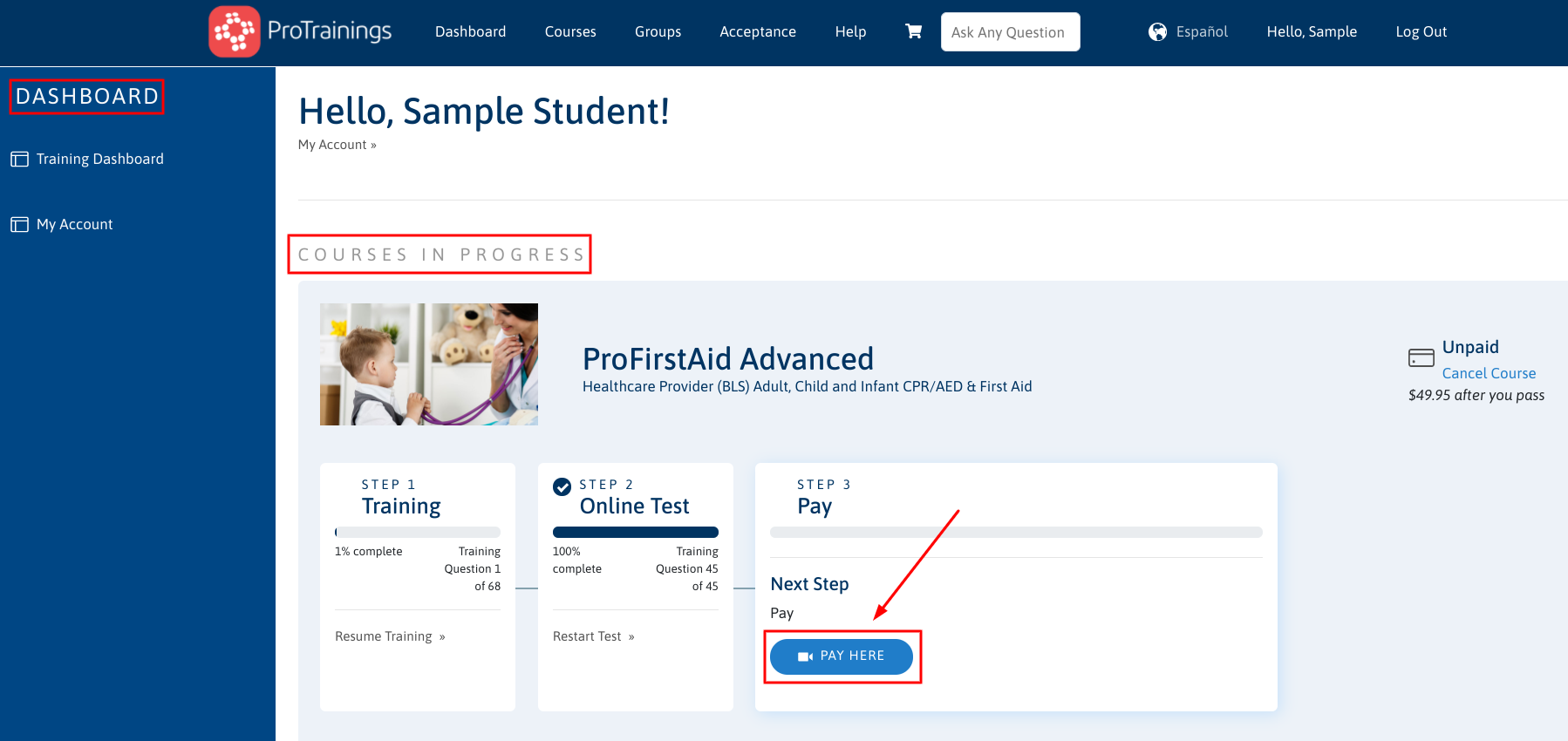
Task: Click the ProTrainings logo icon
Action: pyautogui.click(x=235, y=31)
